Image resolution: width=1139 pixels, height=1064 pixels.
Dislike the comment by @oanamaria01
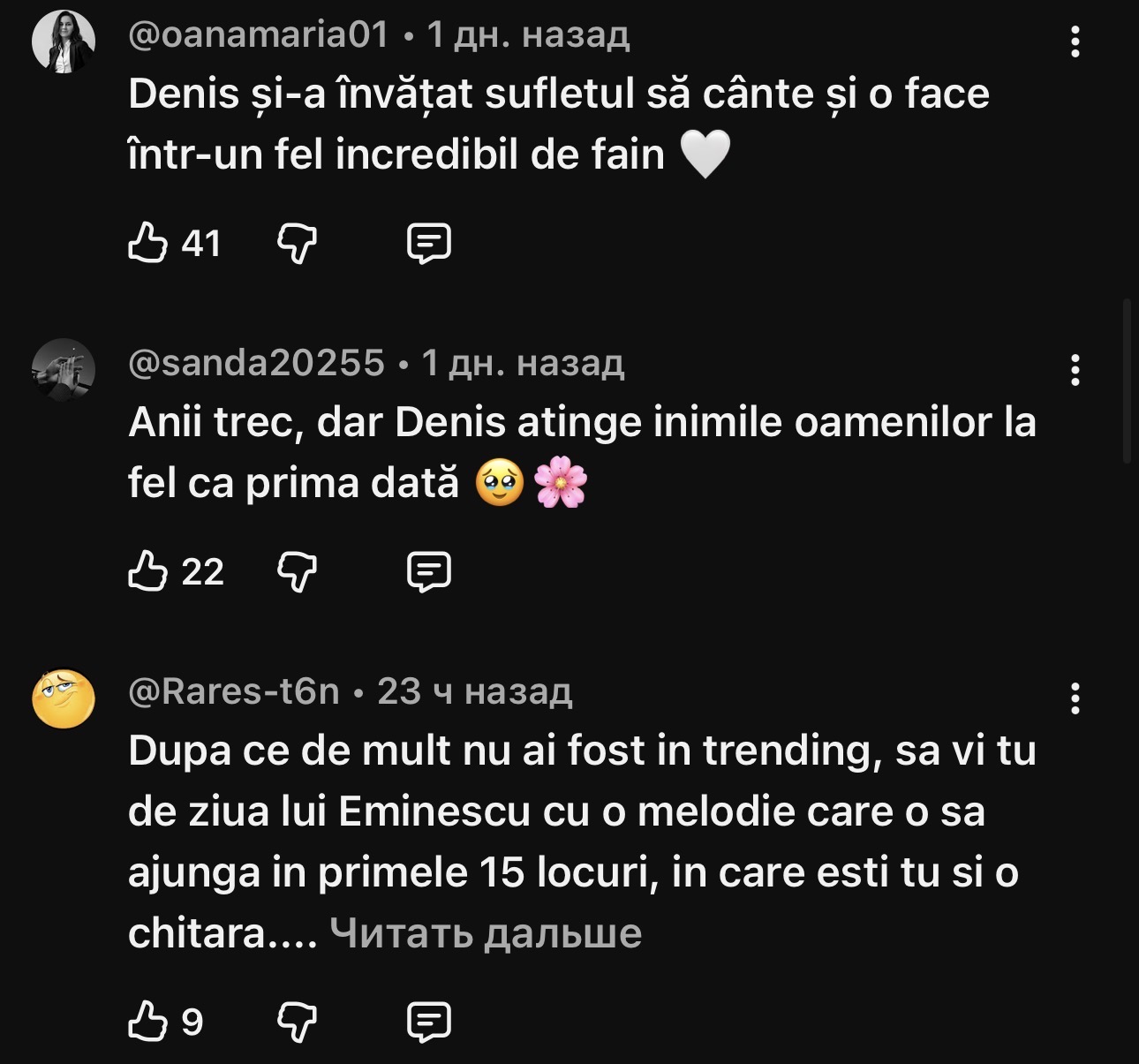[298, 243]
